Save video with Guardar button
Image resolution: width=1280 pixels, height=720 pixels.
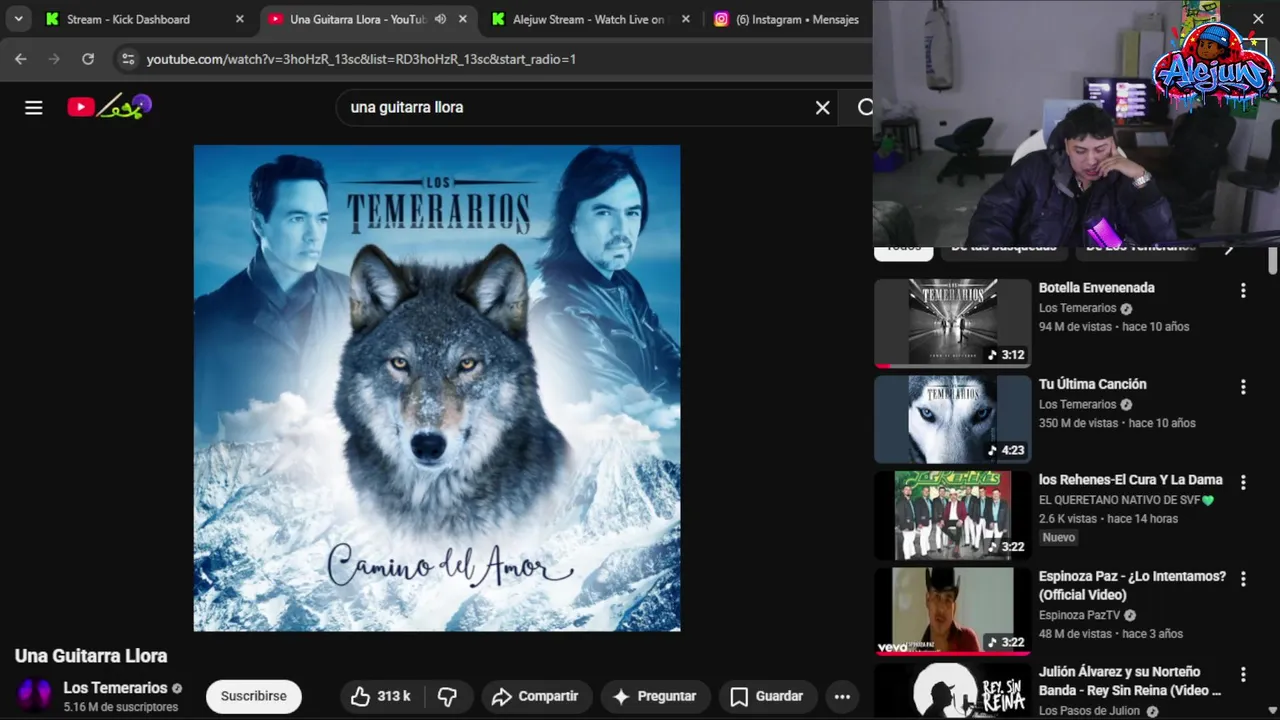click(x=767, y=696)
